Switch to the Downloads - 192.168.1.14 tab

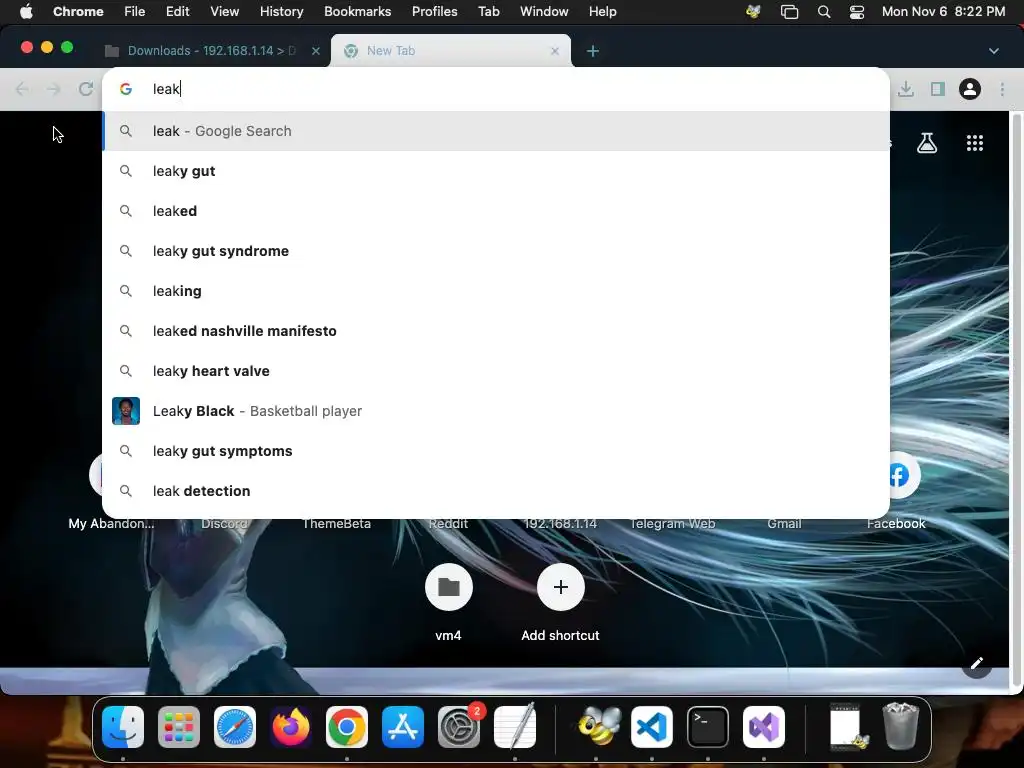[x=210, y=51]
